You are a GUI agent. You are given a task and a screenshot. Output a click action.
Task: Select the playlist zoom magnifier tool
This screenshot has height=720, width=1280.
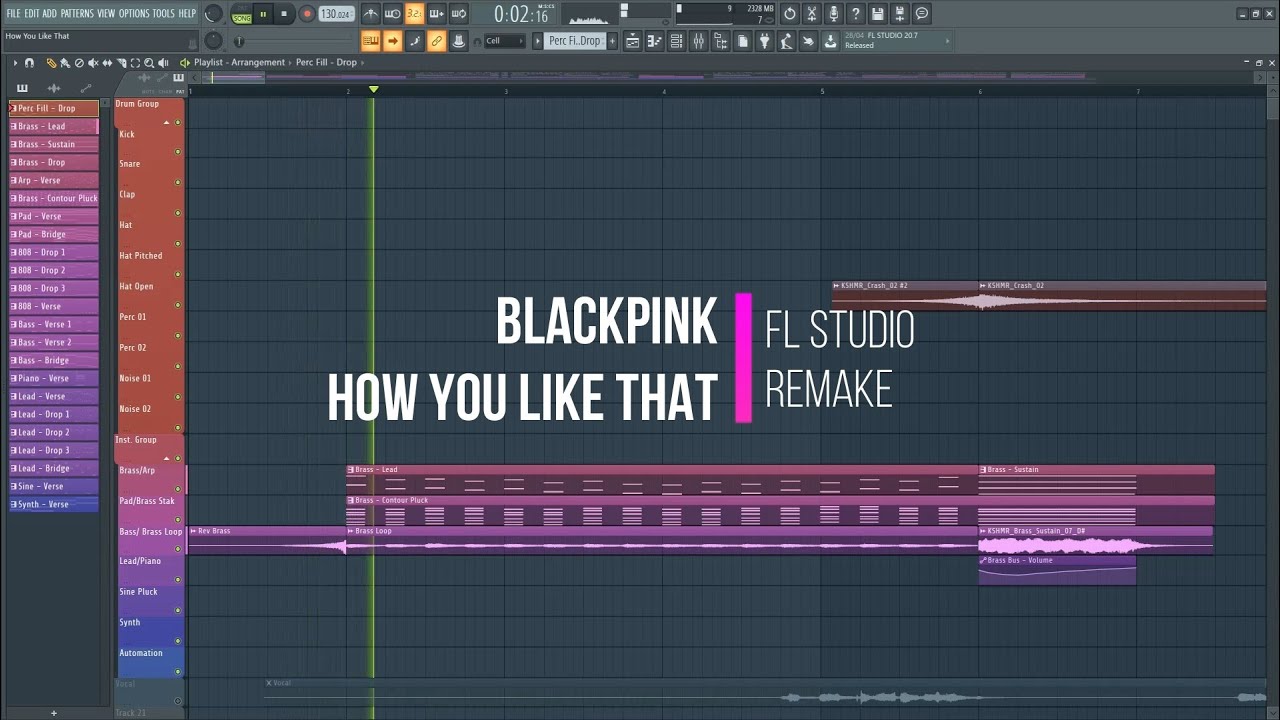[149, 62]
